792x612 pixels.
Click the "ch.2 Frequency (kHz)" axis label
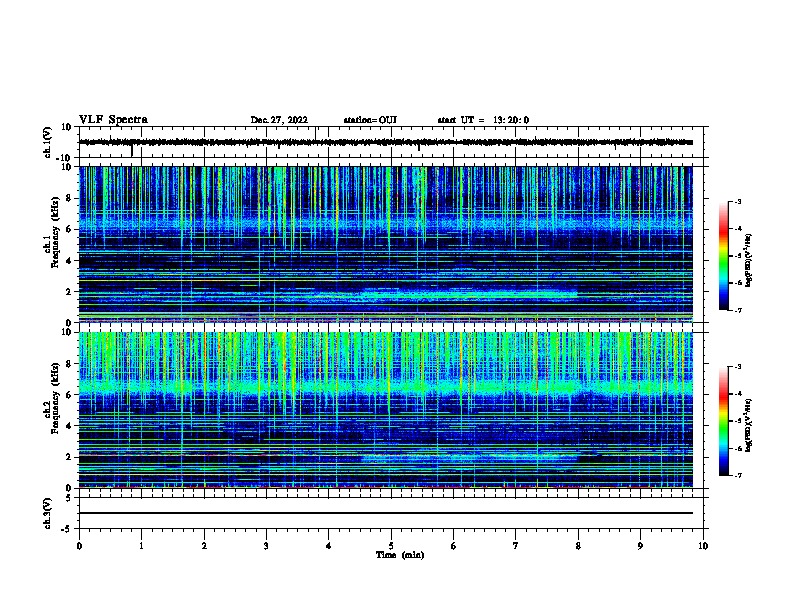52,399
